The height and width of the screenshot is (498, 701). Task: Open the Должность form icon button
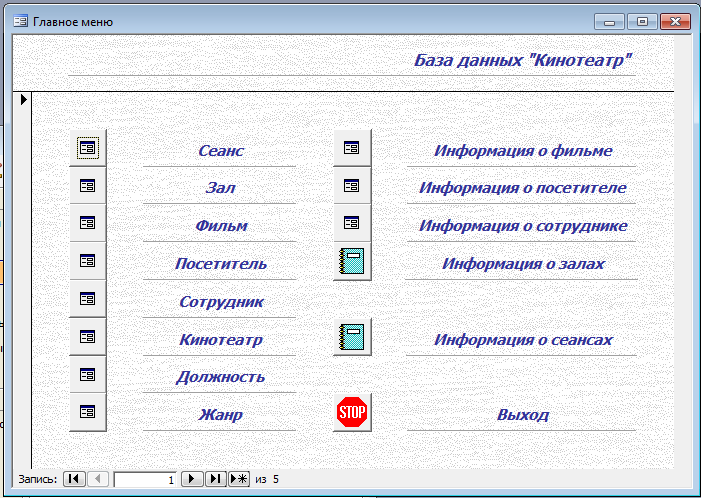point(88,375)
